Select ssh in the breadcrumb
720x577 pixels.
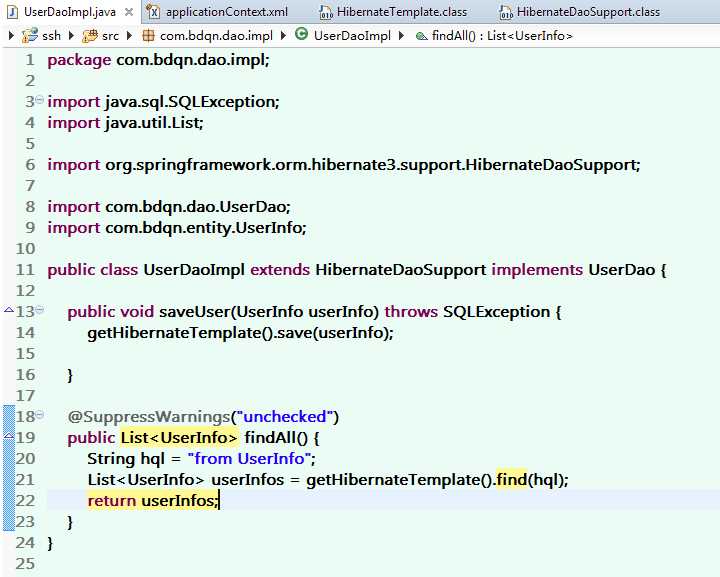tap(51, 35)
